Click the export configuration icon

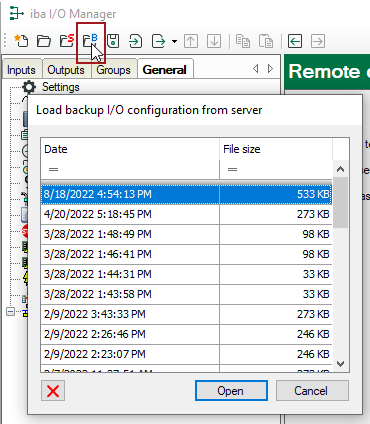click(x=159, y=41)
